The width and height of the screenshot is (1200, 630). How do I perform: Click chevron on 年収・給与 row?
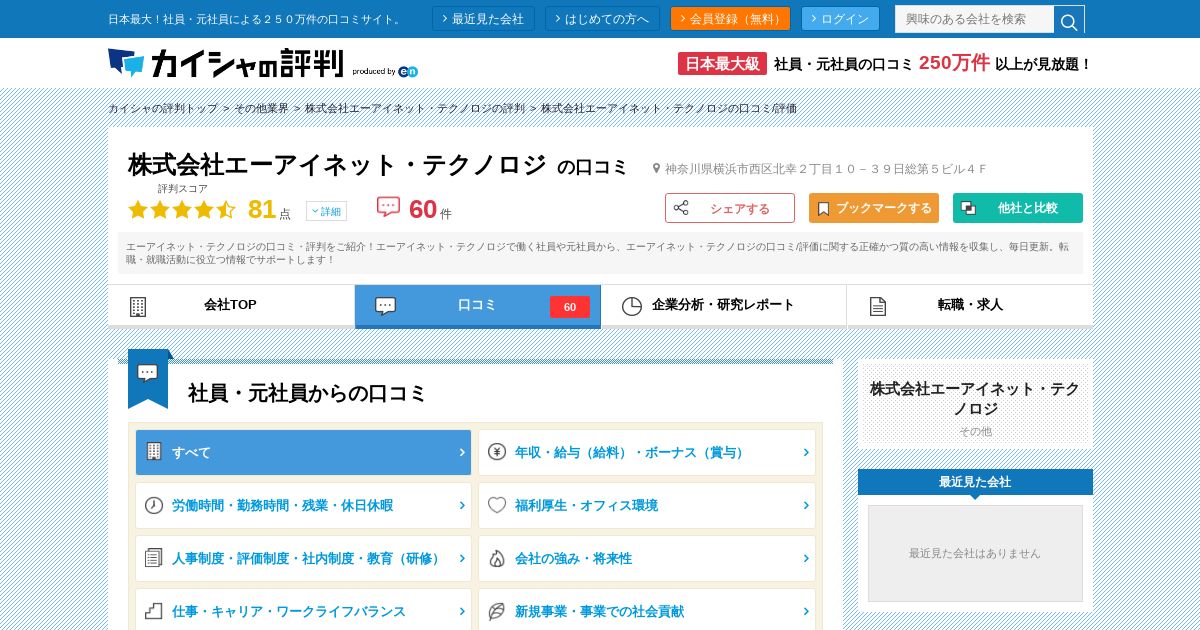(x=806, y=452)
